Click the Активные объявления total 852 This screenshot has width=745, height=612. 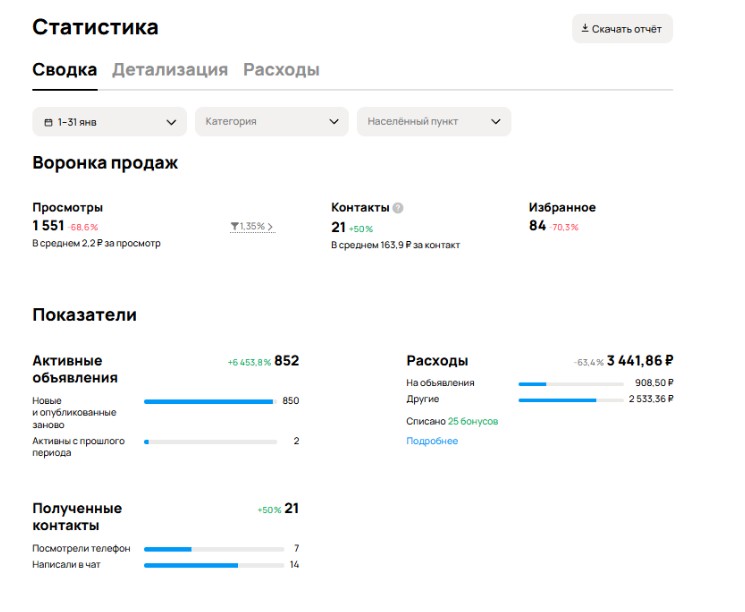pos(287,361)
